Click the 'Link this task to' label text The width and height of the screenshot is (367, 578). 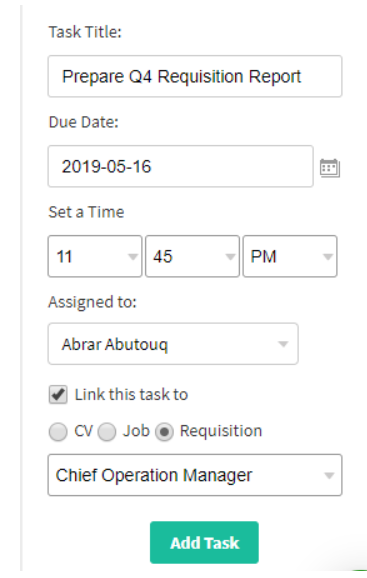point(131,394)
